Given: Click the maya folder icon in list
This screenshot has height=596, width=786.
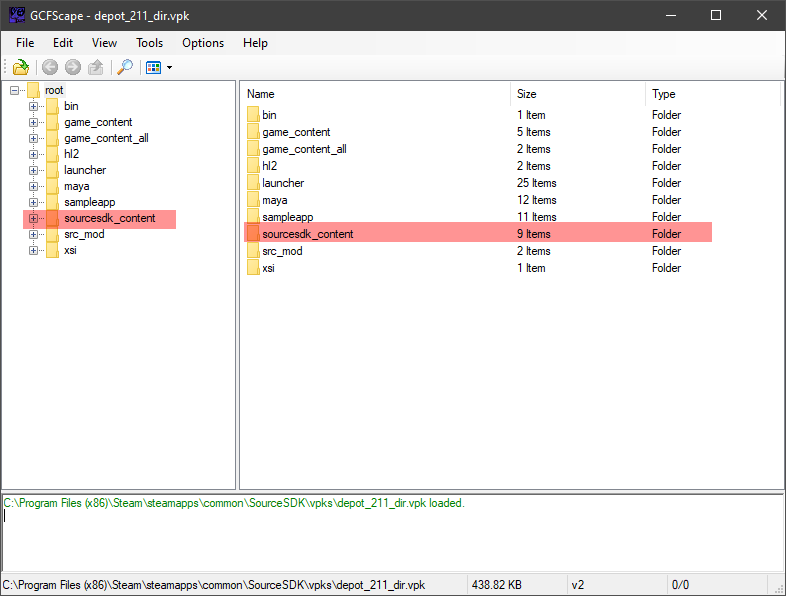Looking at the screenshot, I should point(253,200).
